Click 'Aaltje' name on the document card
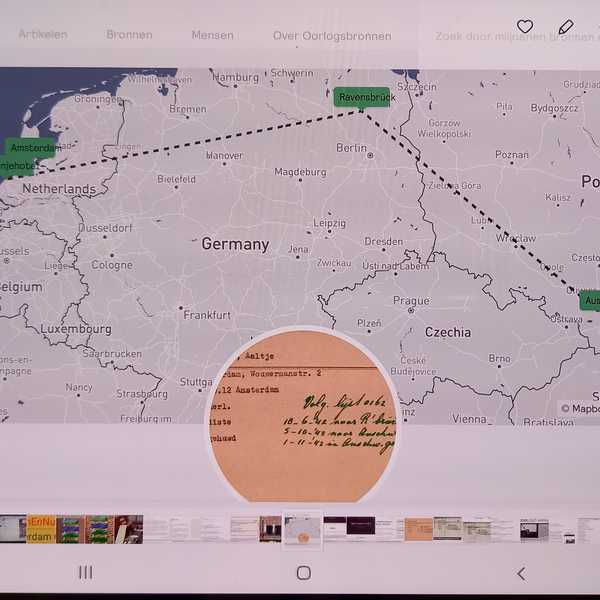The image size is (600, 600). point(259,356)
